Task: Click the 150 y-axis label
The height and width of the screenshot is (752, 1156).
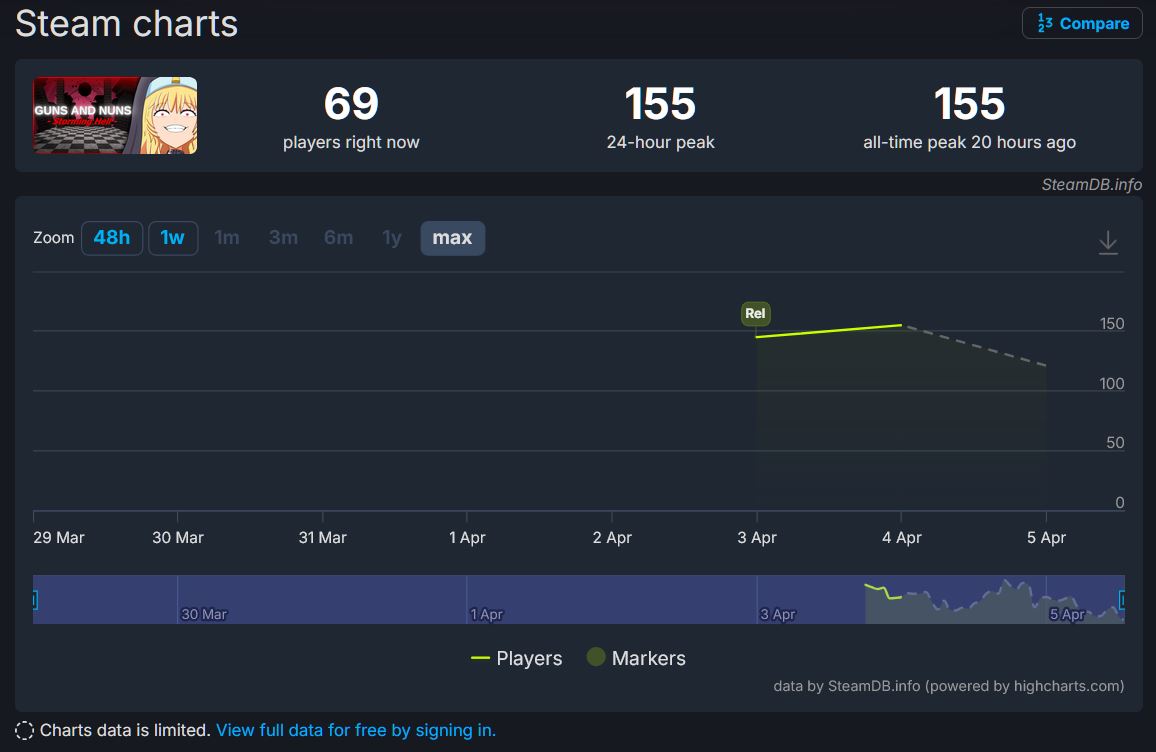Action: pyautogui.click(x=1112, y=324)
